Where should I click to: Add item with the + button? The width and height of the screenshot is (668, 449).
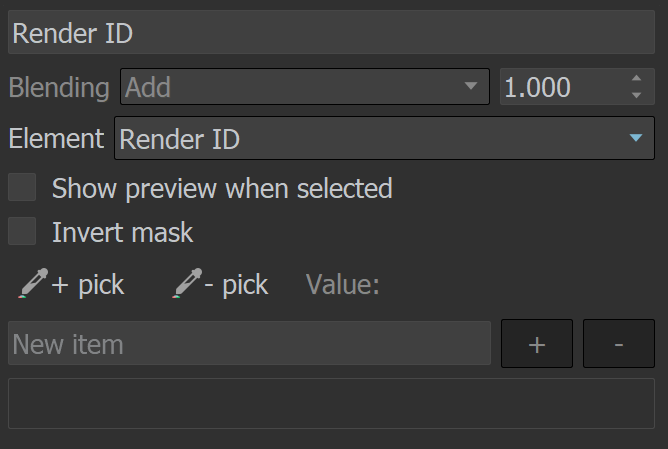[537, 343]
